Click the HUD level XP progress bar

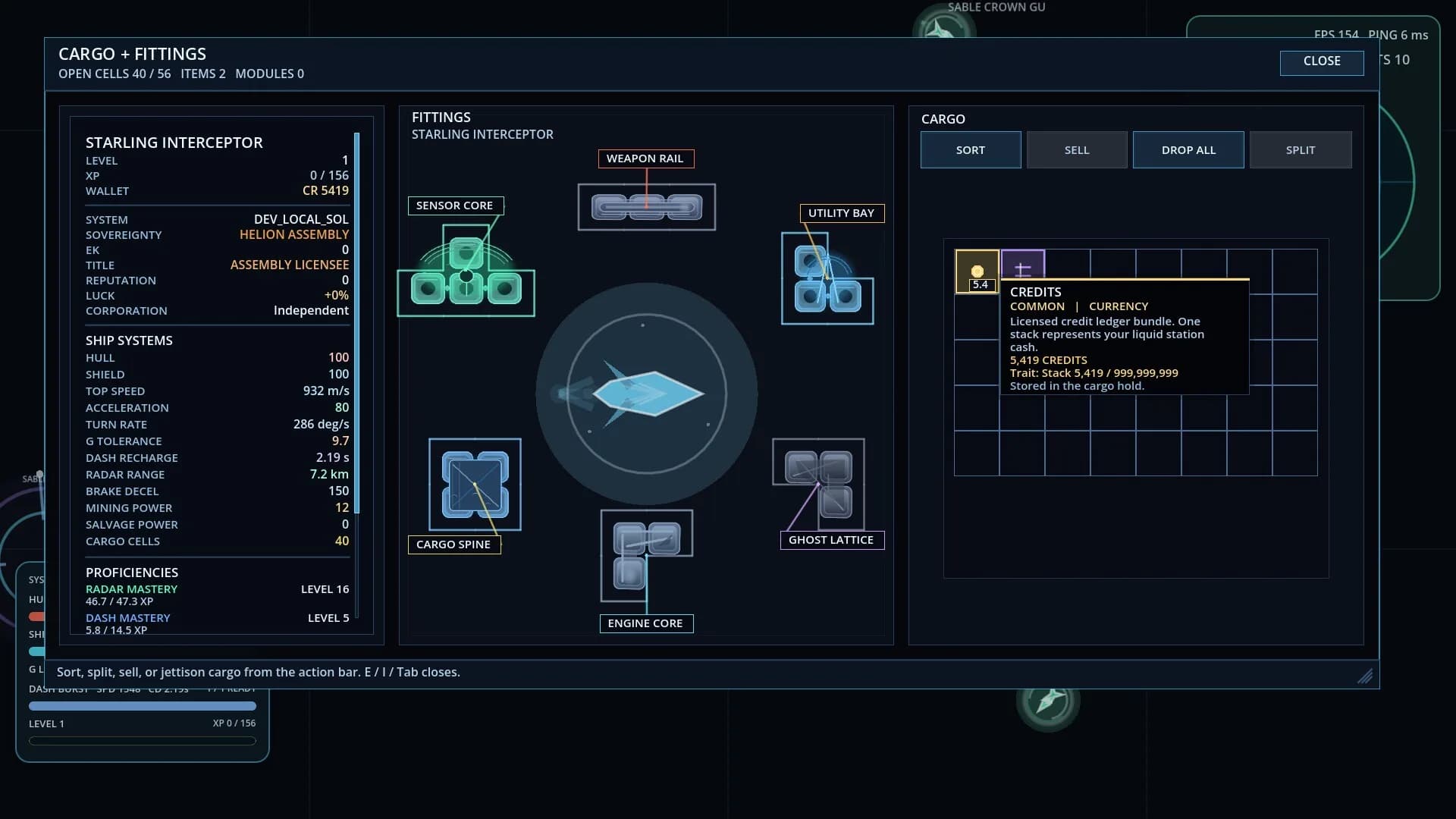click(143, 741)
